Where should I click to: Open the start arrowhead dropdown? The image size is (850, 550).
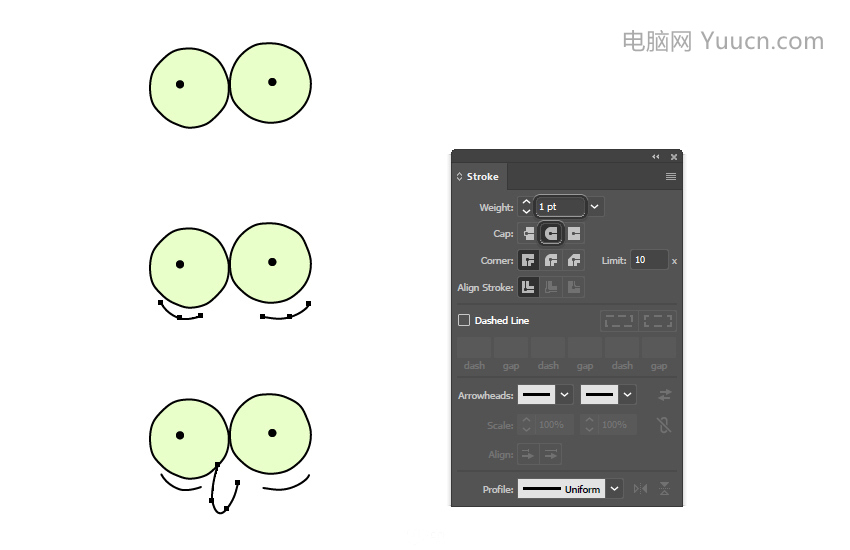[564, 395]
